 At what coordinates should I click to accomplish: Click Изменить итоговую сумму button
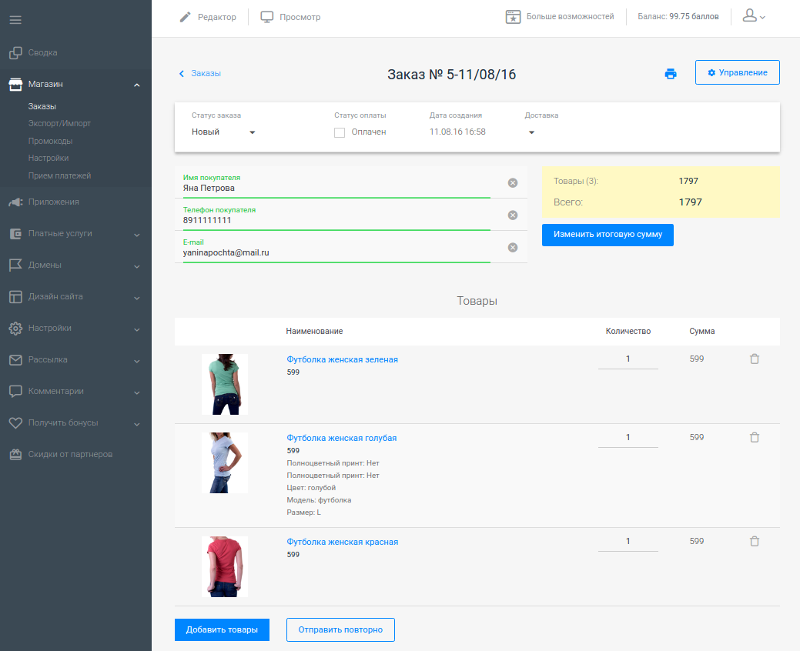tap(608, 235)
